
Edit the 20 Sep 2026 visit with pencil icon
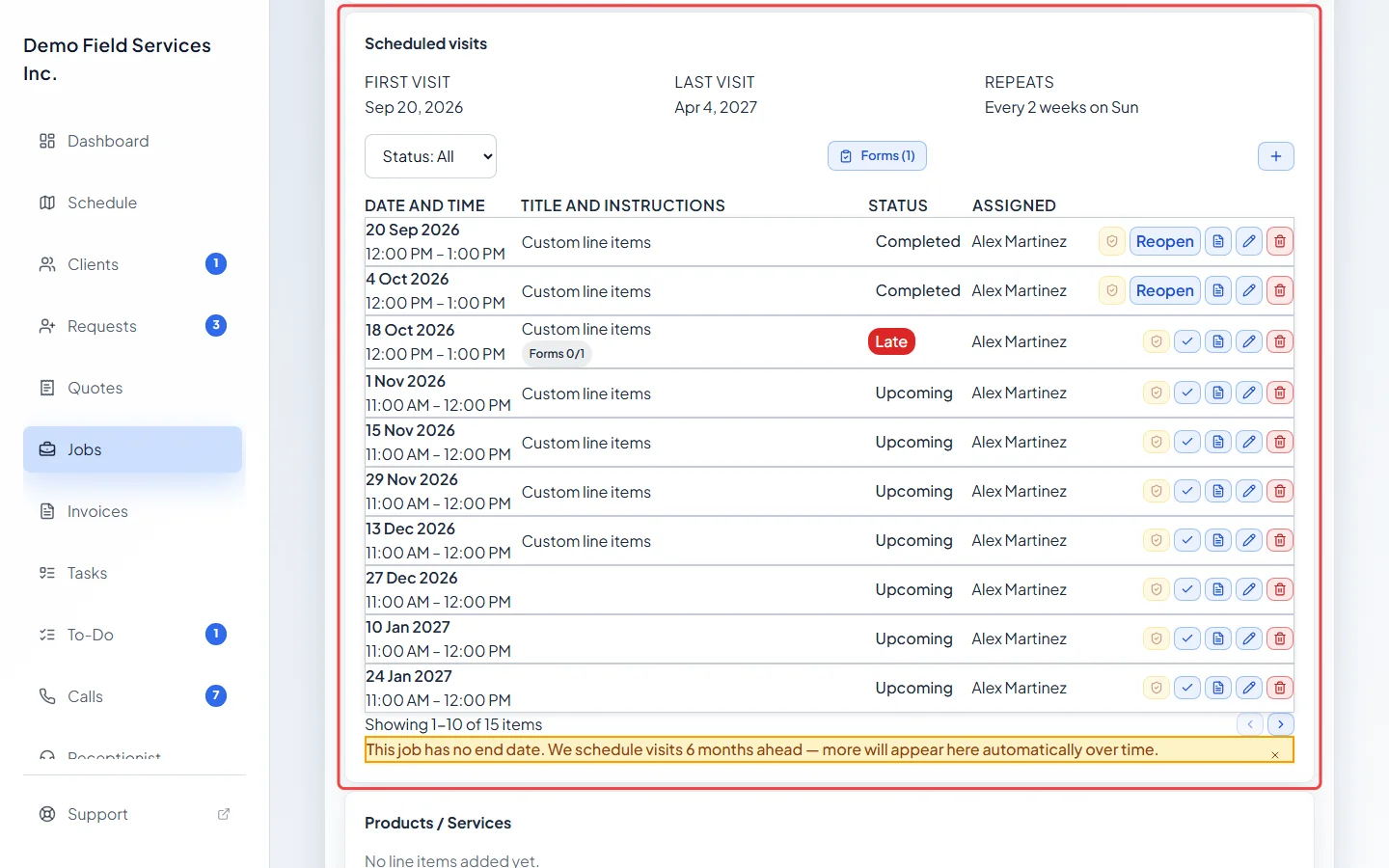(1249, 241)
